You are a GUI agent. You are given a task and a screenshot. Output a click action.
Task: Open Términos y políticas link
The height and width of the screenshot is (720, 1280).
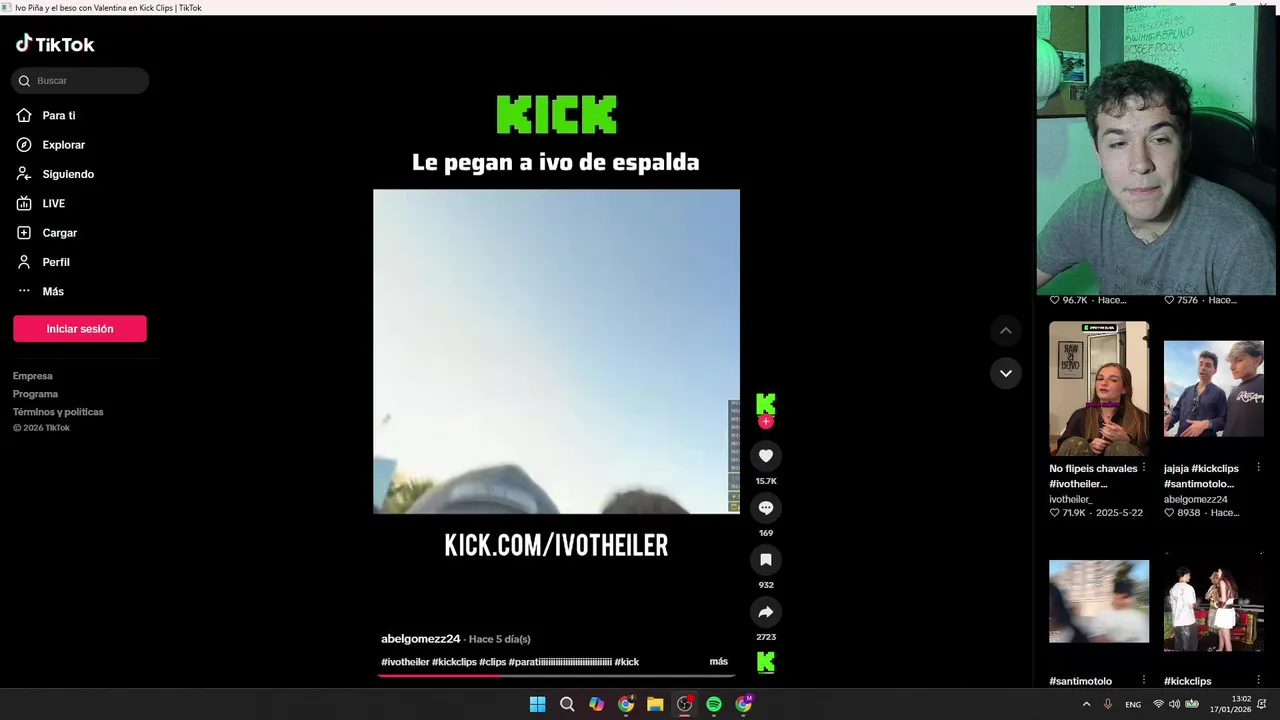[x=58, y=412]
